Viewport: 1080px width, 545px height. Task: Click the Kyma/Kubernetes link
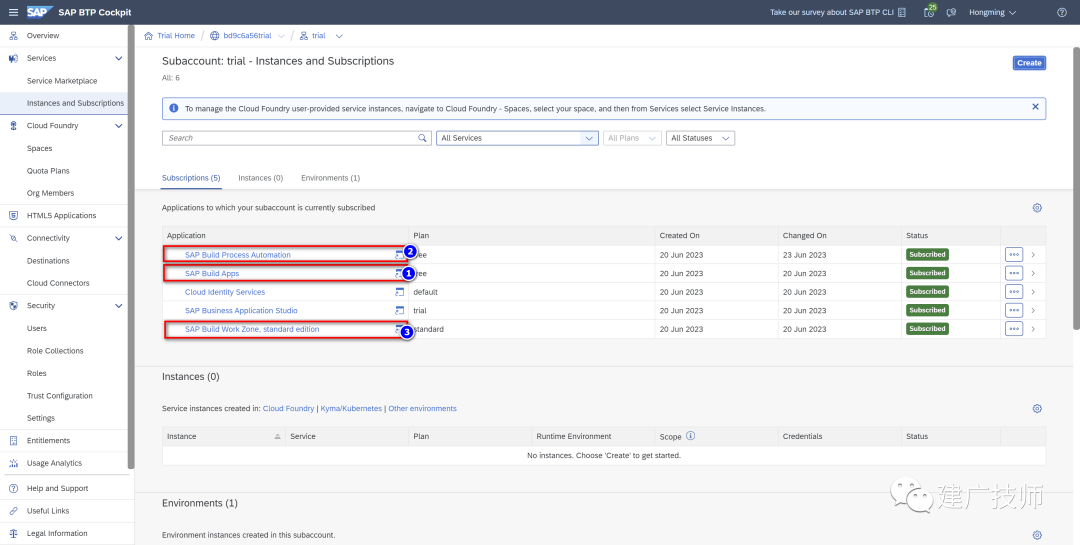click(351, 409)
